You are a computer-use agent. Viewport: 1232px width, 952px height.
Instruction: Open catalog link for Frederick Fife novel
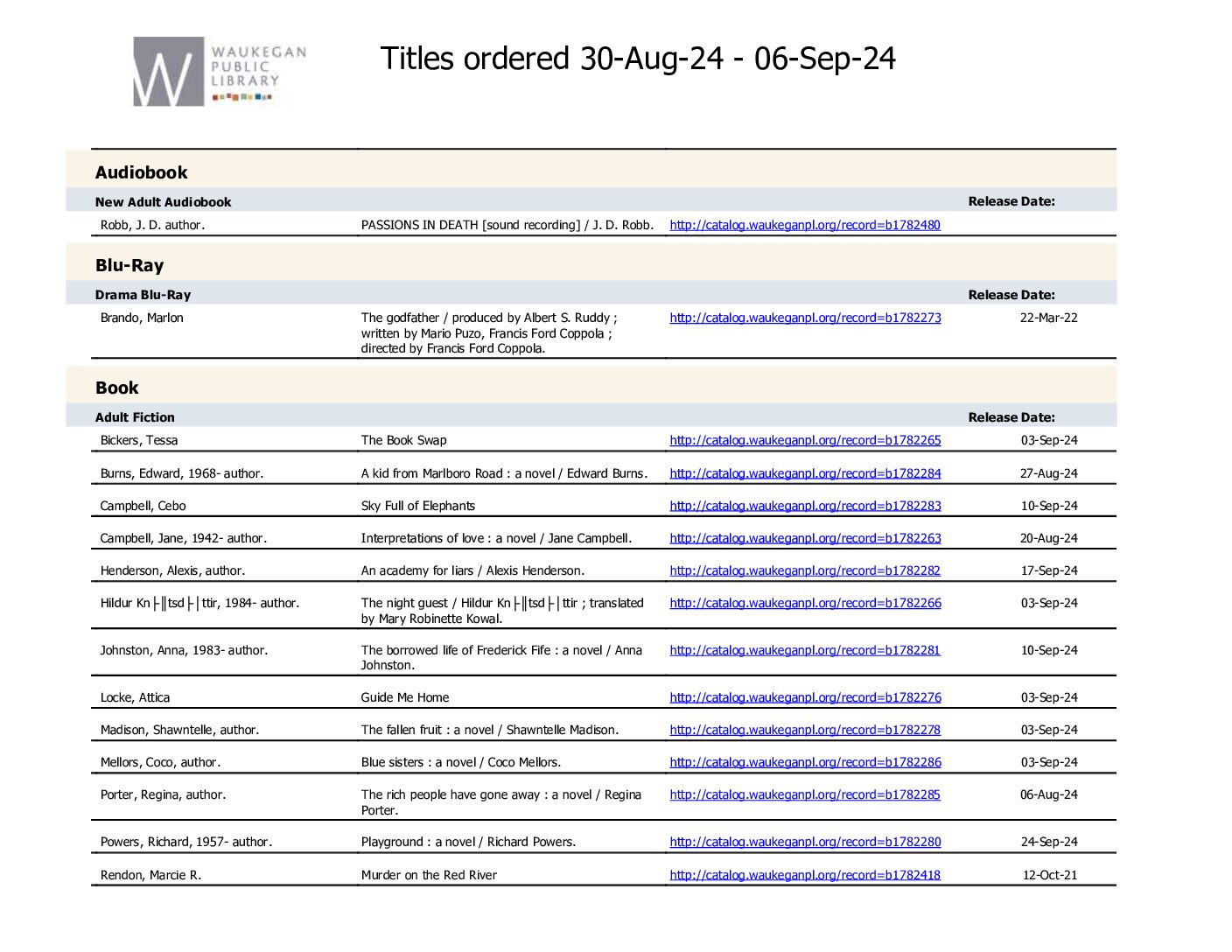805,650
